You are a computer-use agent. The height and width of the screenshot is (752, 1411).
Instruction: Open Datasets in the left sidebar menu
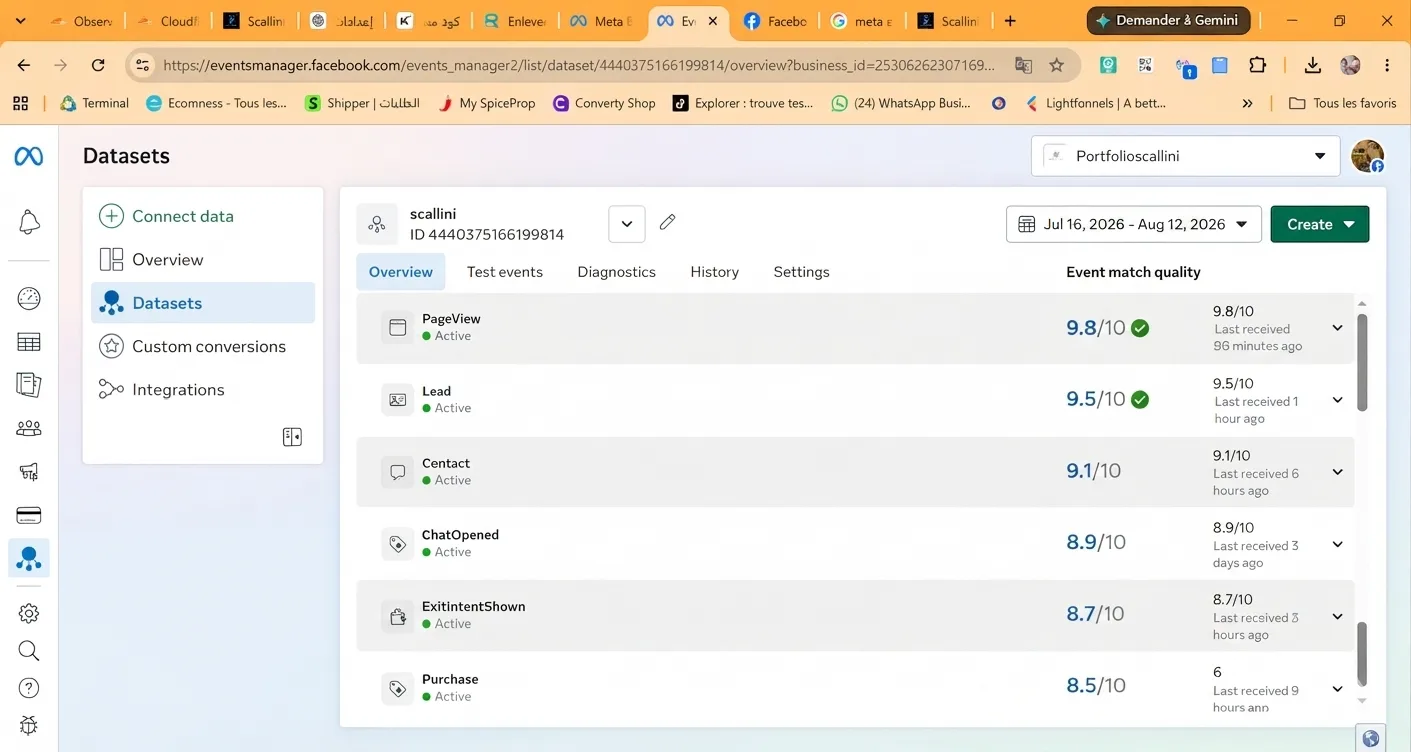point(203,303)
